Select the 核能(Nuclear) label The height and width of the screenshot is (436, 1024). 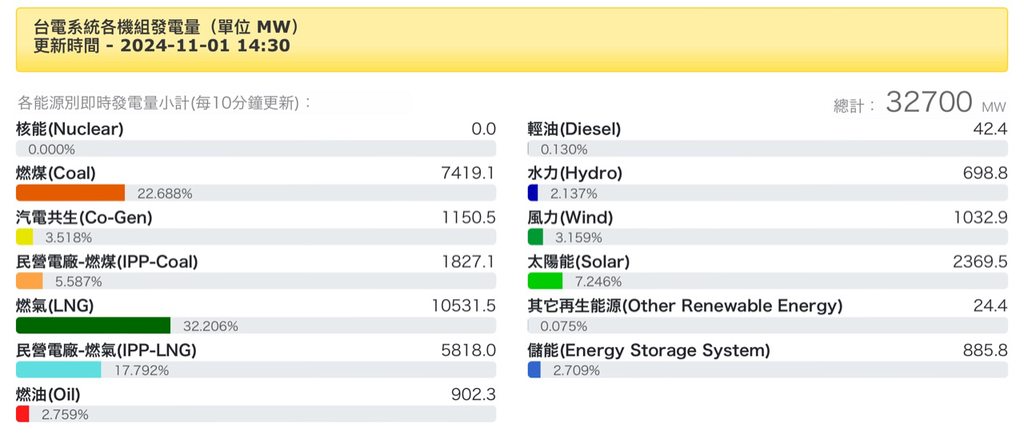tap(70, 129)
